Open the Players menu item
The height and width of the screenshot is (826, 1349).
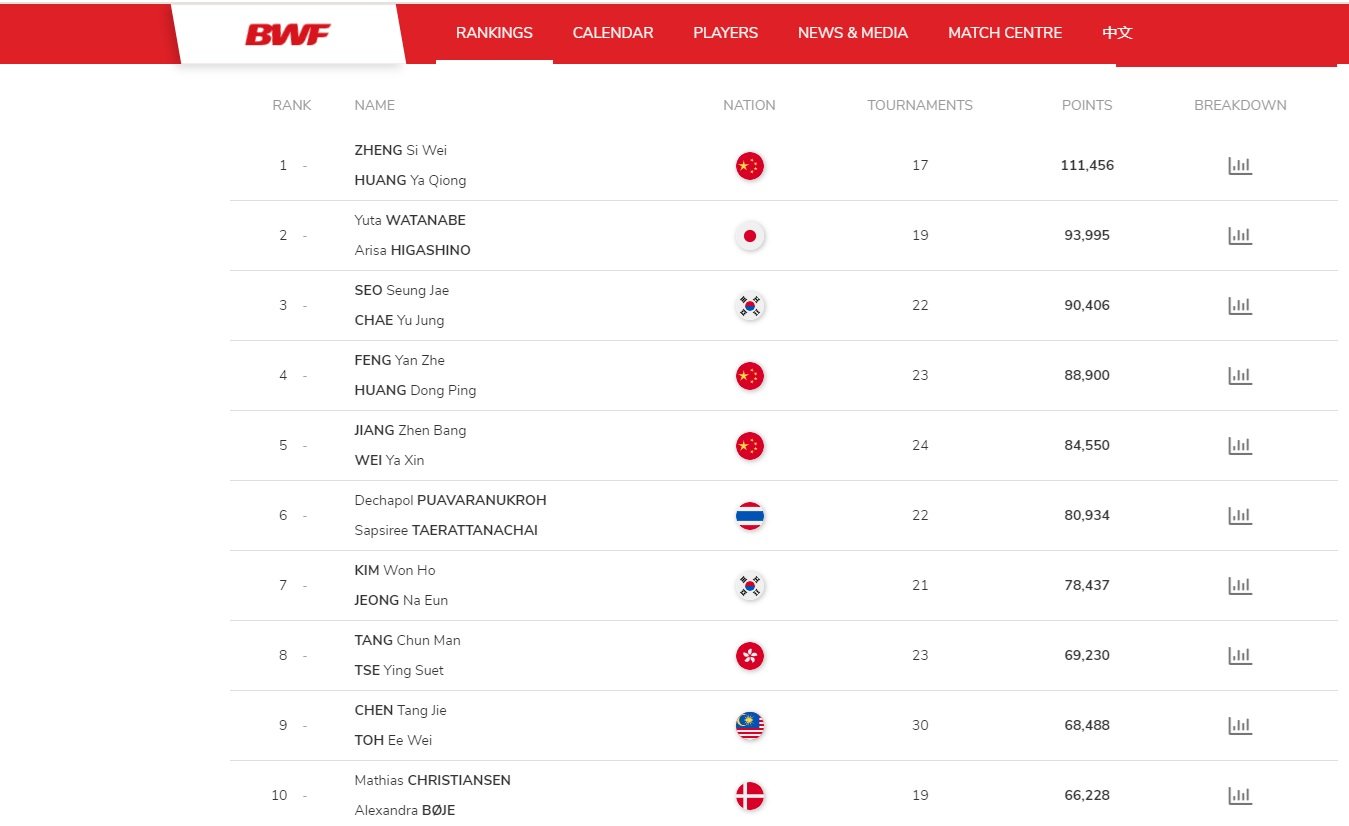[x=725, y=33]
